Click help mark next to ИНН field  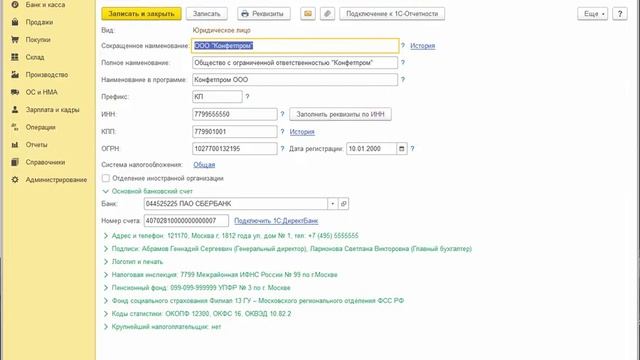[282, 114]
